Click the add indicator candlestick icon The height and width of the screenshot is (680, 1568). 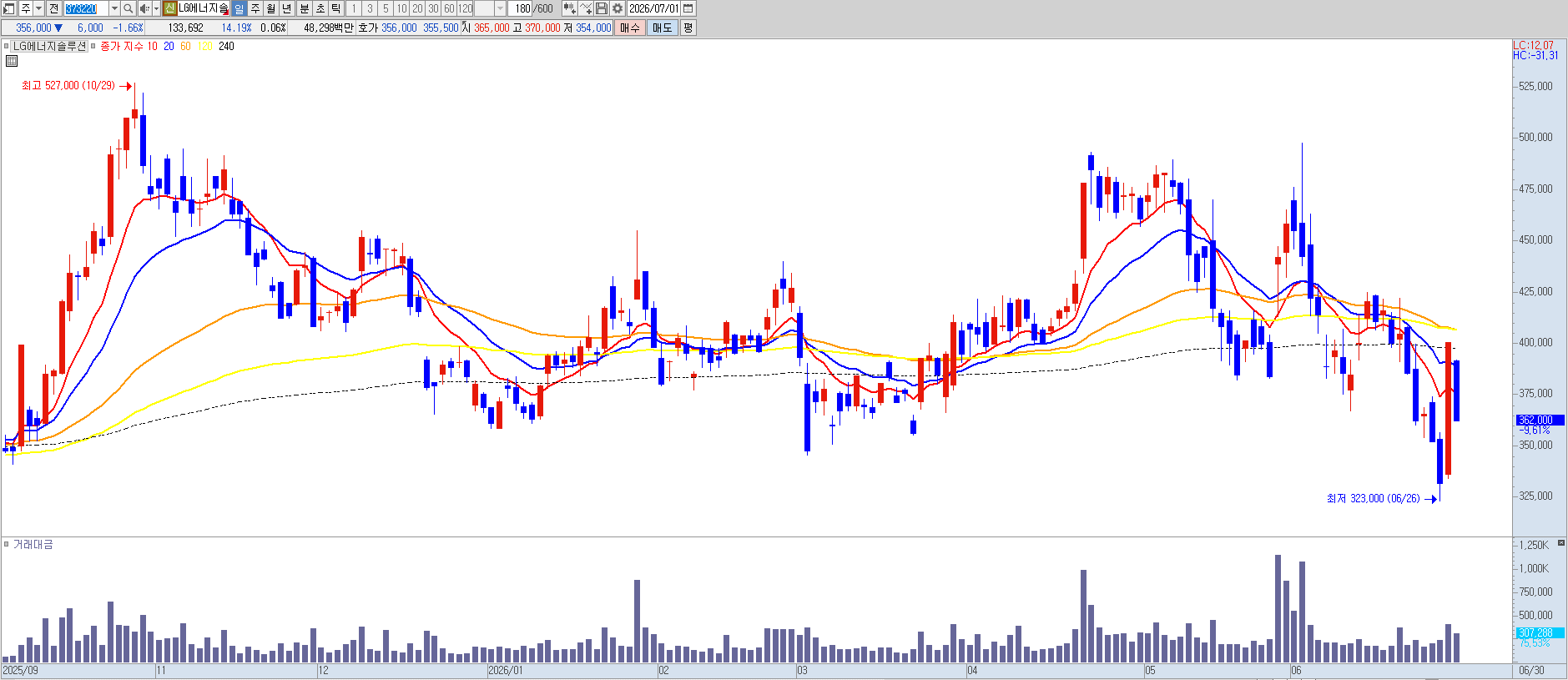coord(569,8)
